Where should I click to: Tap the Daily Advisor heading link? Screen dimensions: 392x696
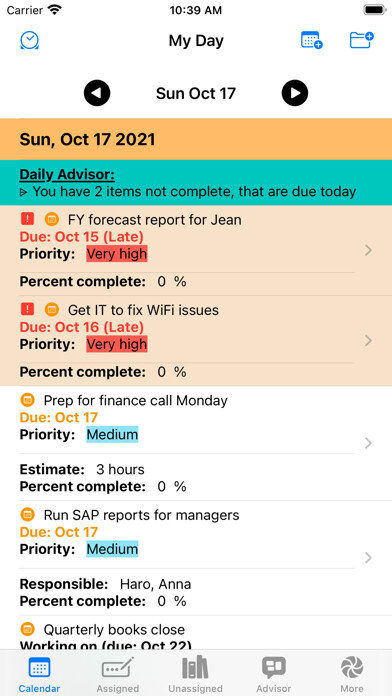tap(67, 175)
